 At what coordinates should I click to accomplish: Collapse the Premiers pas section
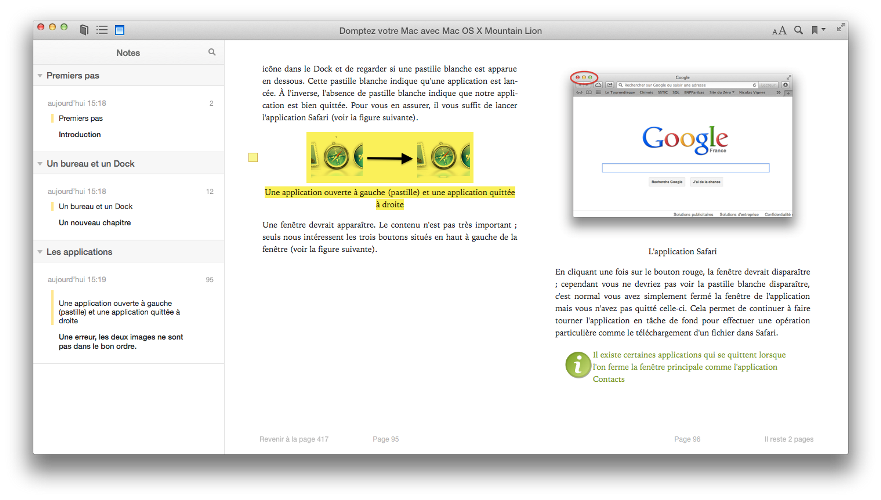click(40, 75)
